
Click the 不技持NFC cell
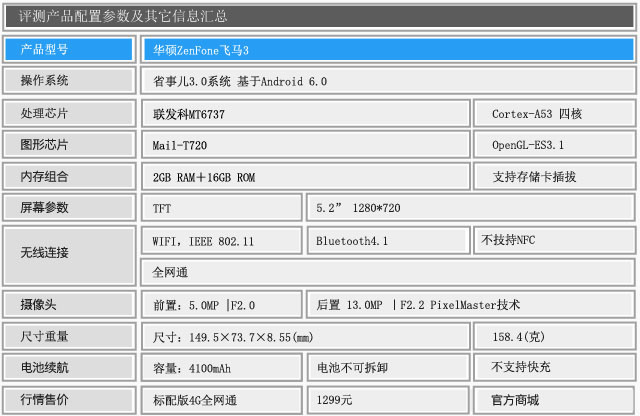(554, 240)
